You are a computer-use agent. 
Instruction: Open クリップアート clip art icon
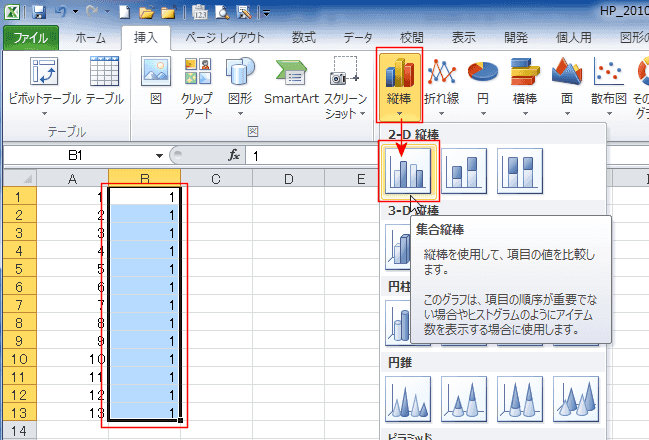(198, 88)
